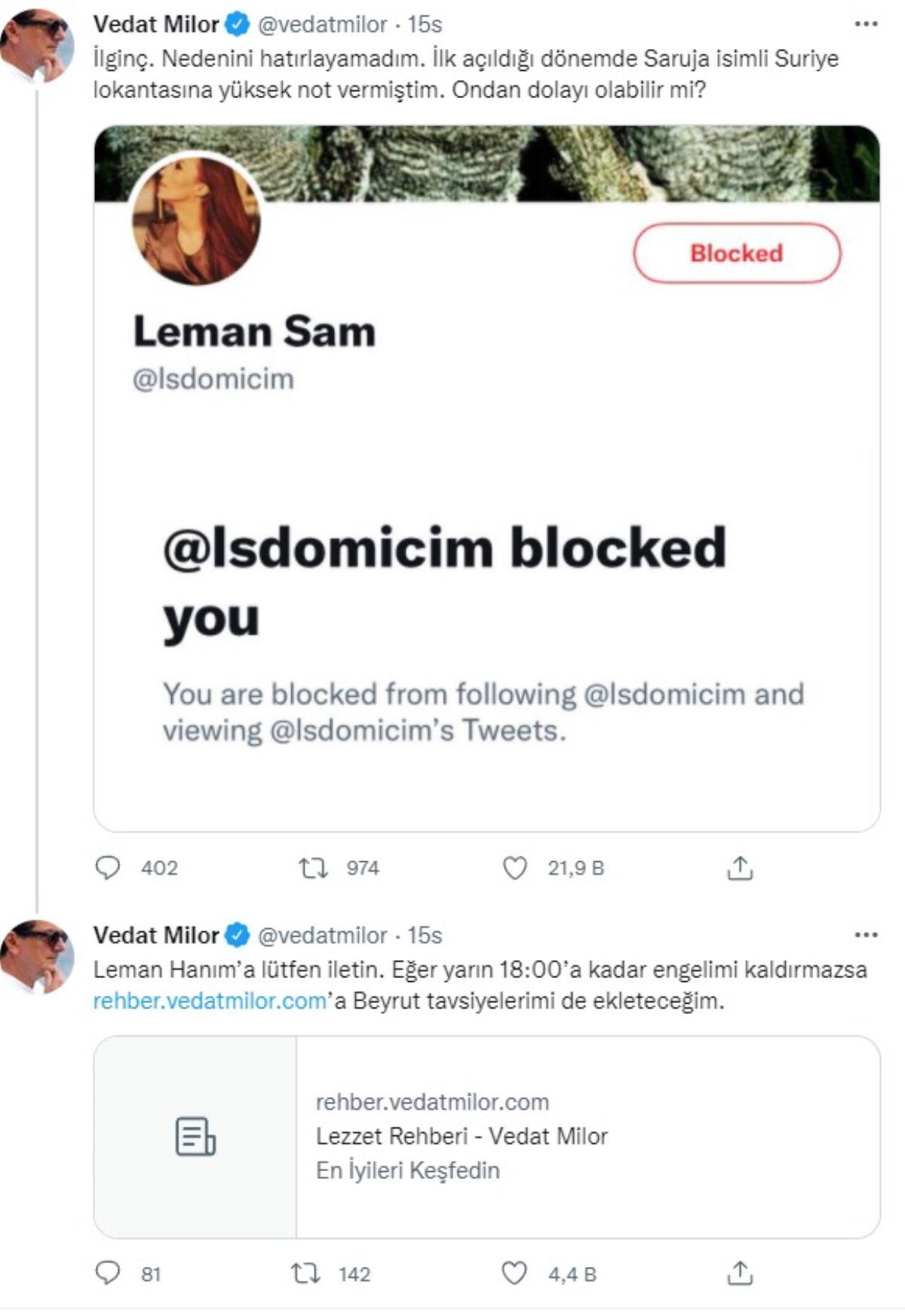View Leman Sam's profile picture
The width and height of the screenshot is (905, 1316).
point(197,222)
